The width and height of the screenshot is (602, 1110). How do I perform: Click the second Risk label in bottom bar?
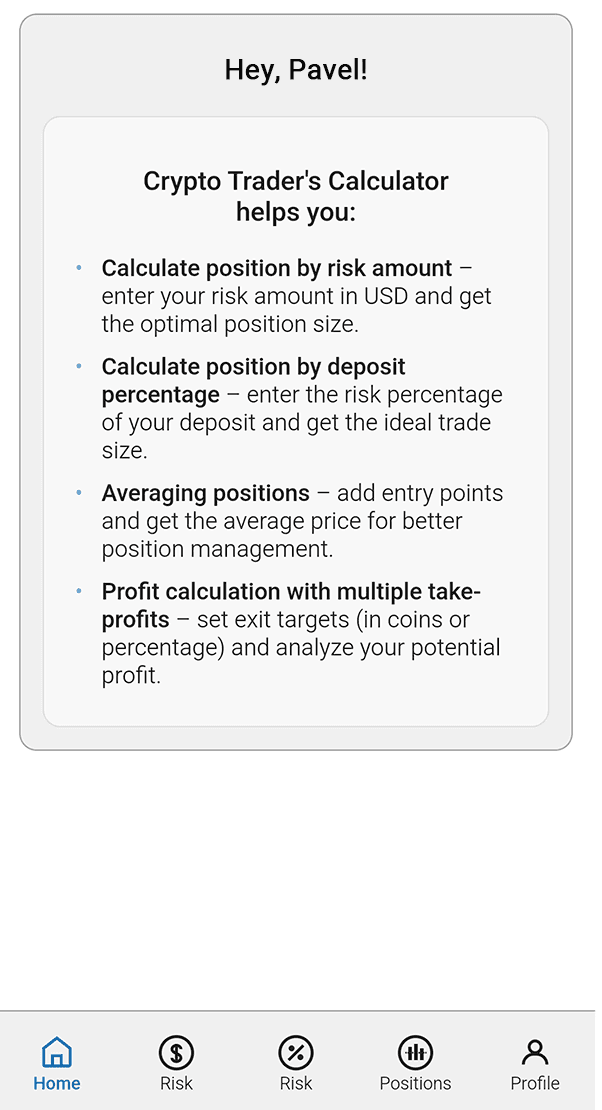point(296,1083)
